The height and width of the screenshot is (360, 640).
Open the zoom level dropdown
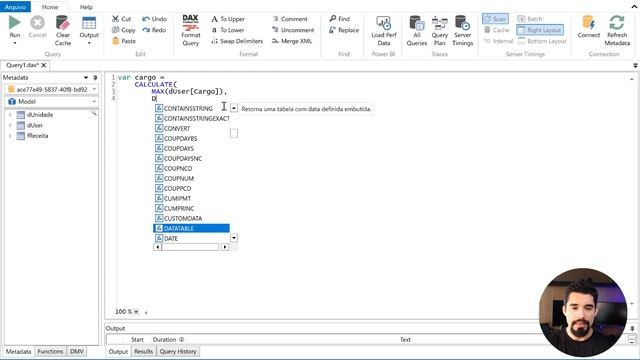(x=136, y=312)
